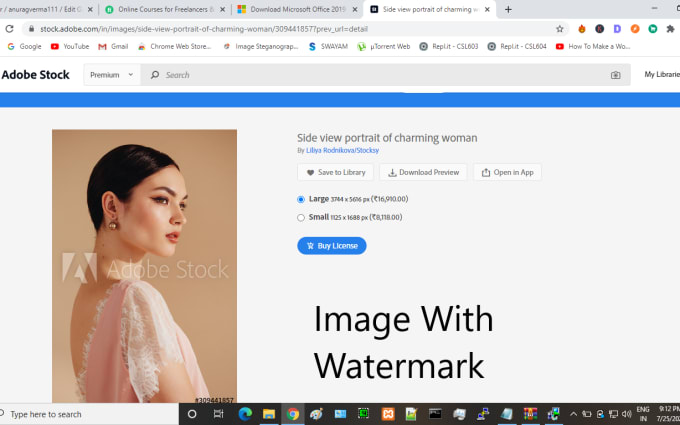The image size is (680, 425).
Task: Select the Large size option
Action: (x=301, y=199)
